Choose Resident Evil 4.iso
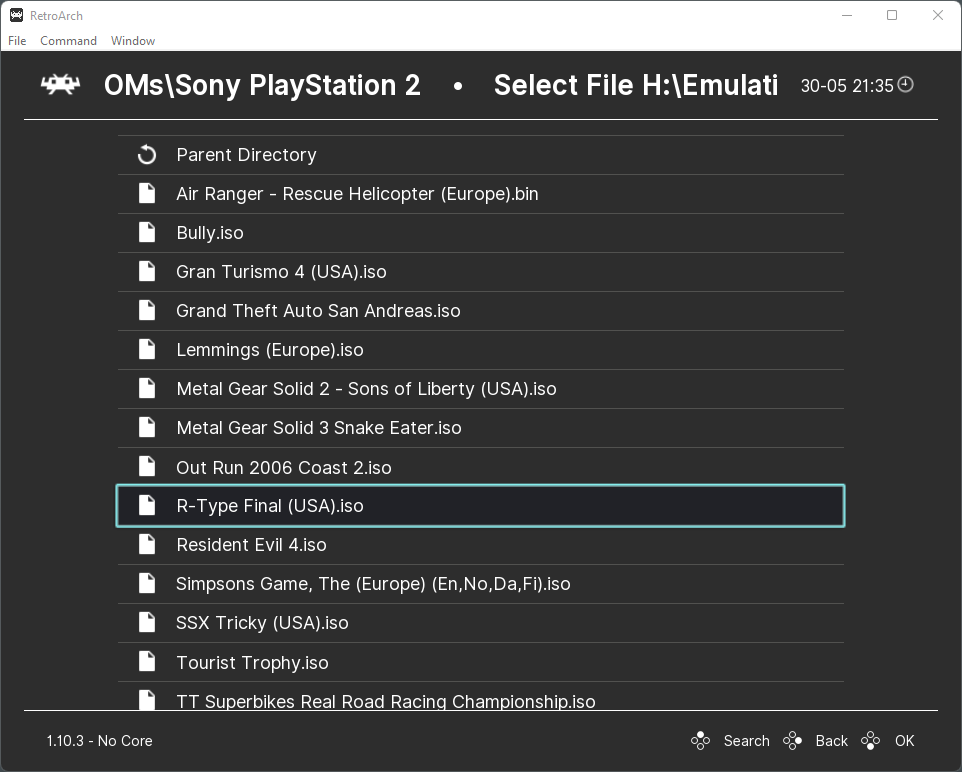Screen dimensions: 962x772 (481, 545)
